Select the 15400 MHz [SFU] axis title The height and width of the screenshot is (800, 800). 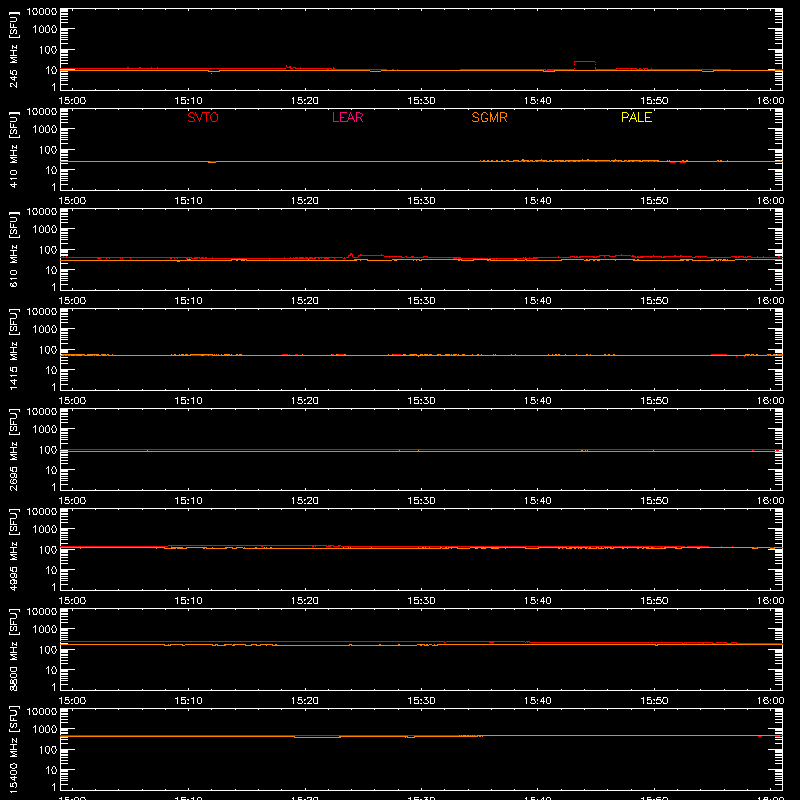[x=13, y=749]
